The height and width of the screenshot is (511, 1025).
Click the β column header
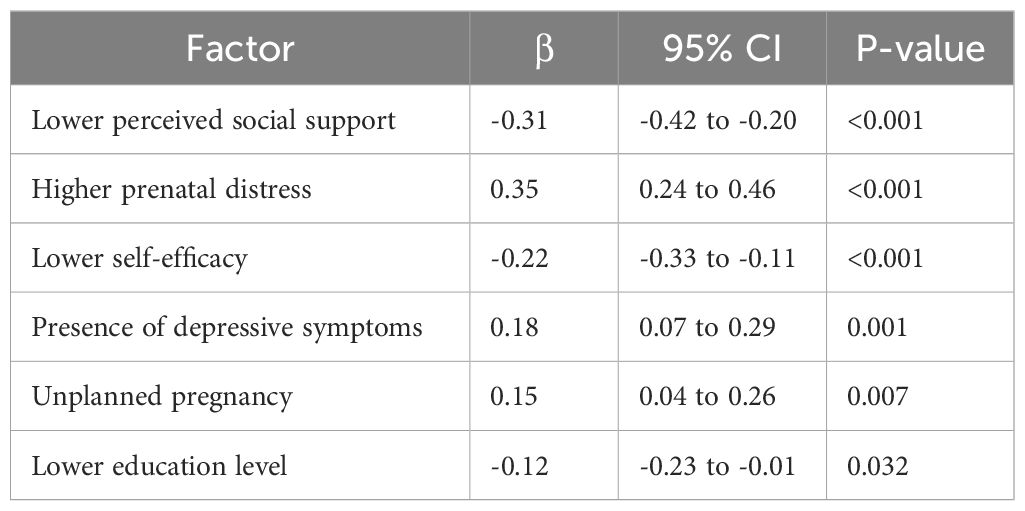coord(544,50)
